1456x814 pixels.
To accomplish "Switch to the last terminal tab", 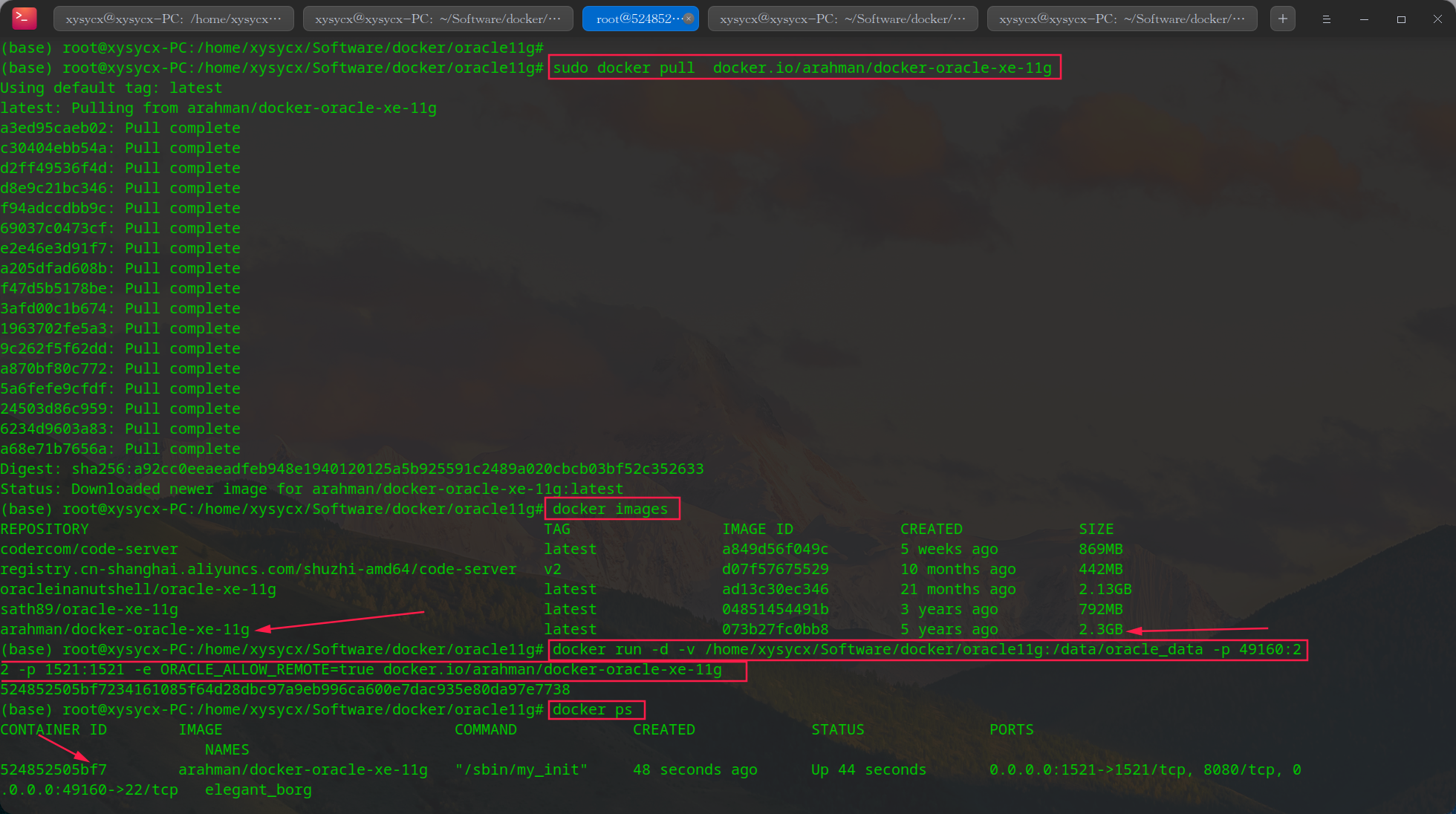I will 1122,19.
